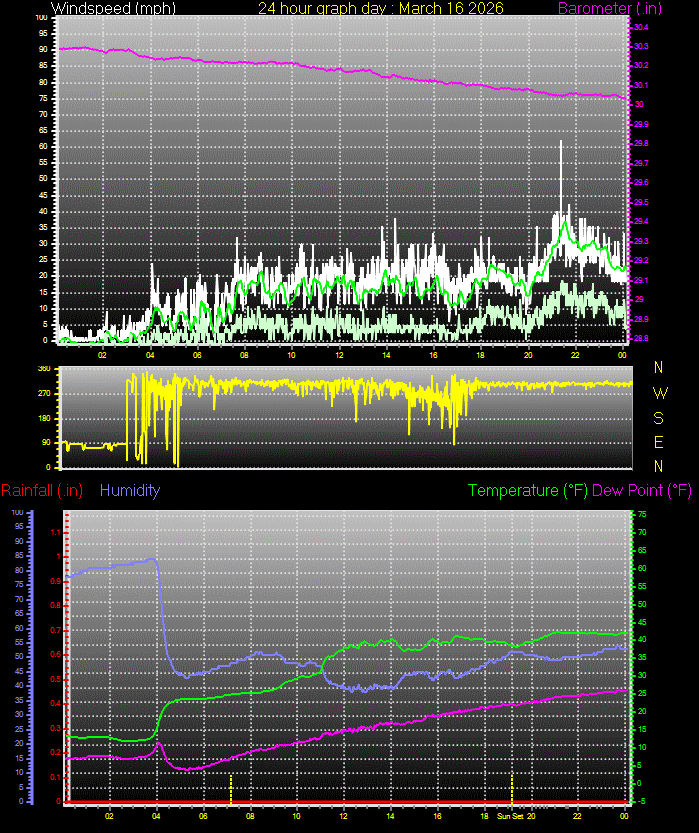Click wind direction axis value "180"

[45, 418]
